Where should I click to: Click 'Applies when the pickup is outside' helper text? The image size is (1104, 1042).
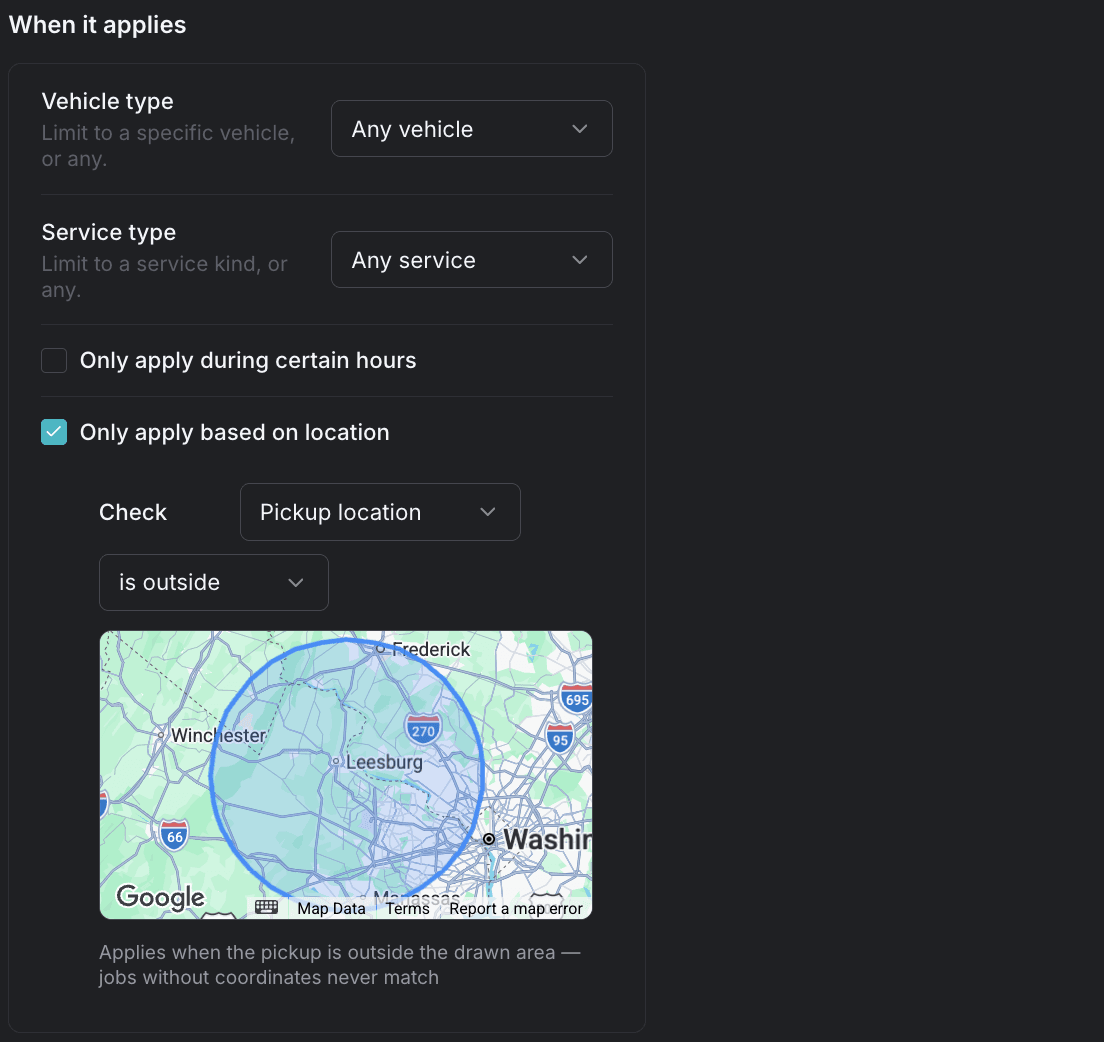[x=339, y=965]
